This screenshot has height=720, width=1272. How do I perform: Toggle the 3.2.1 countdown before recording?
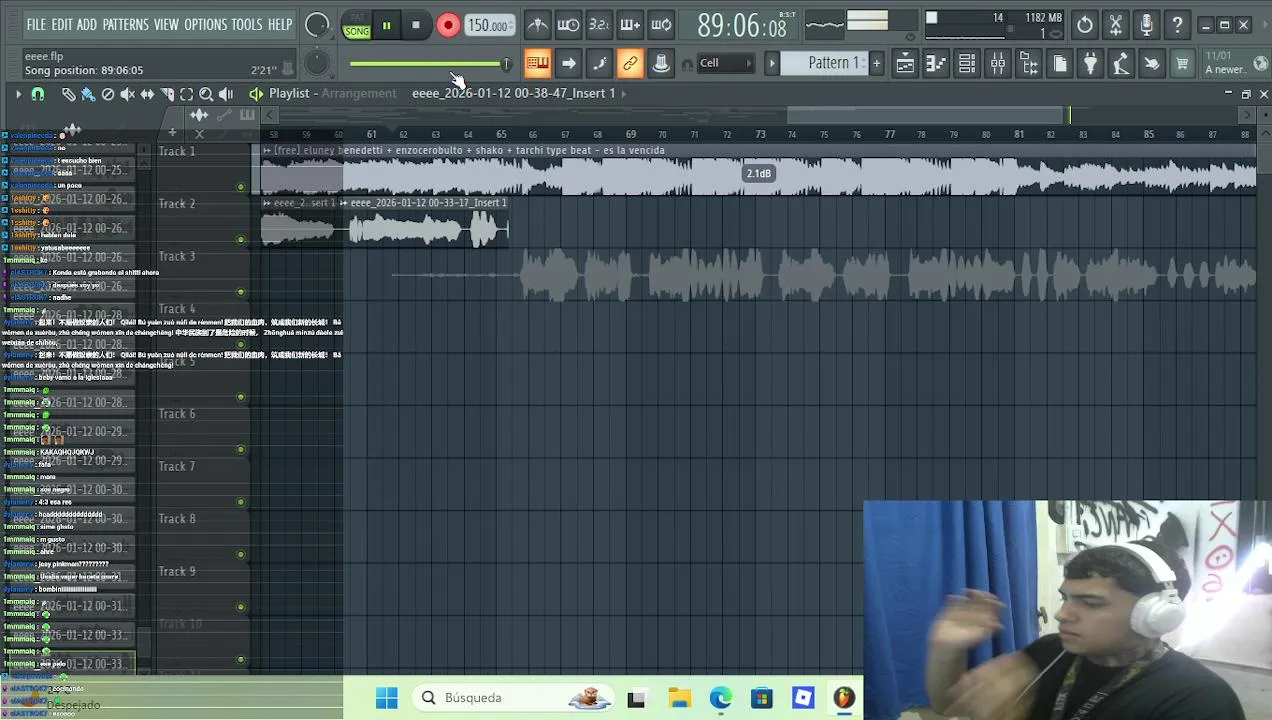[599, 25]
